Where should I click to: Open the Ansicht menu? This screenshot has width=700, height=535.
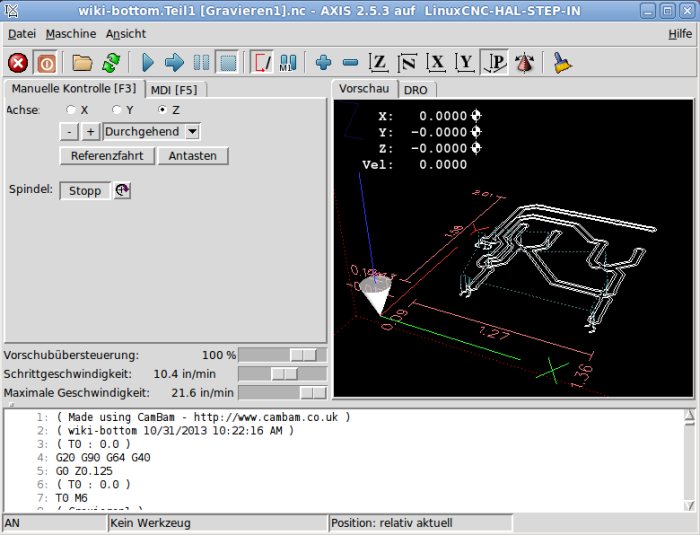click(x=126, y=34)
